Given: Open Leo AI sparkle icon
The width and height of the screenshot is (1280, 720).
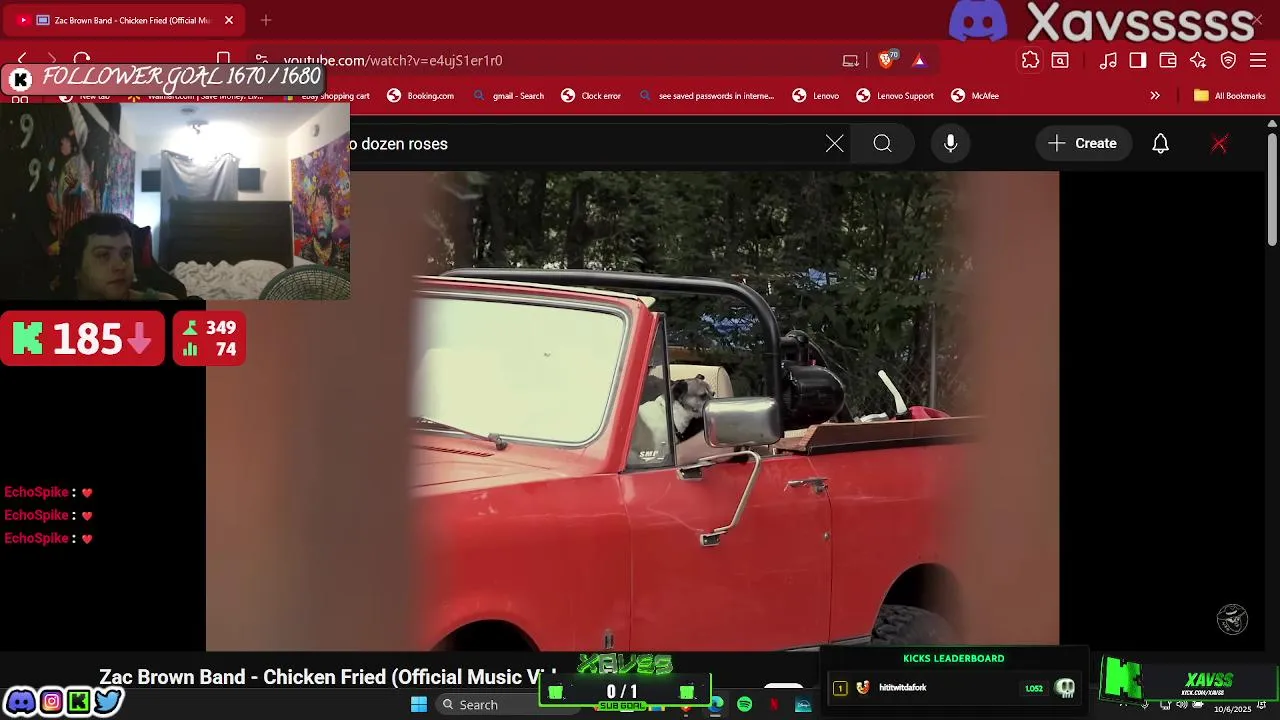Looking at the screenshot, I should pyautogui.click(x=1198, y=60).
